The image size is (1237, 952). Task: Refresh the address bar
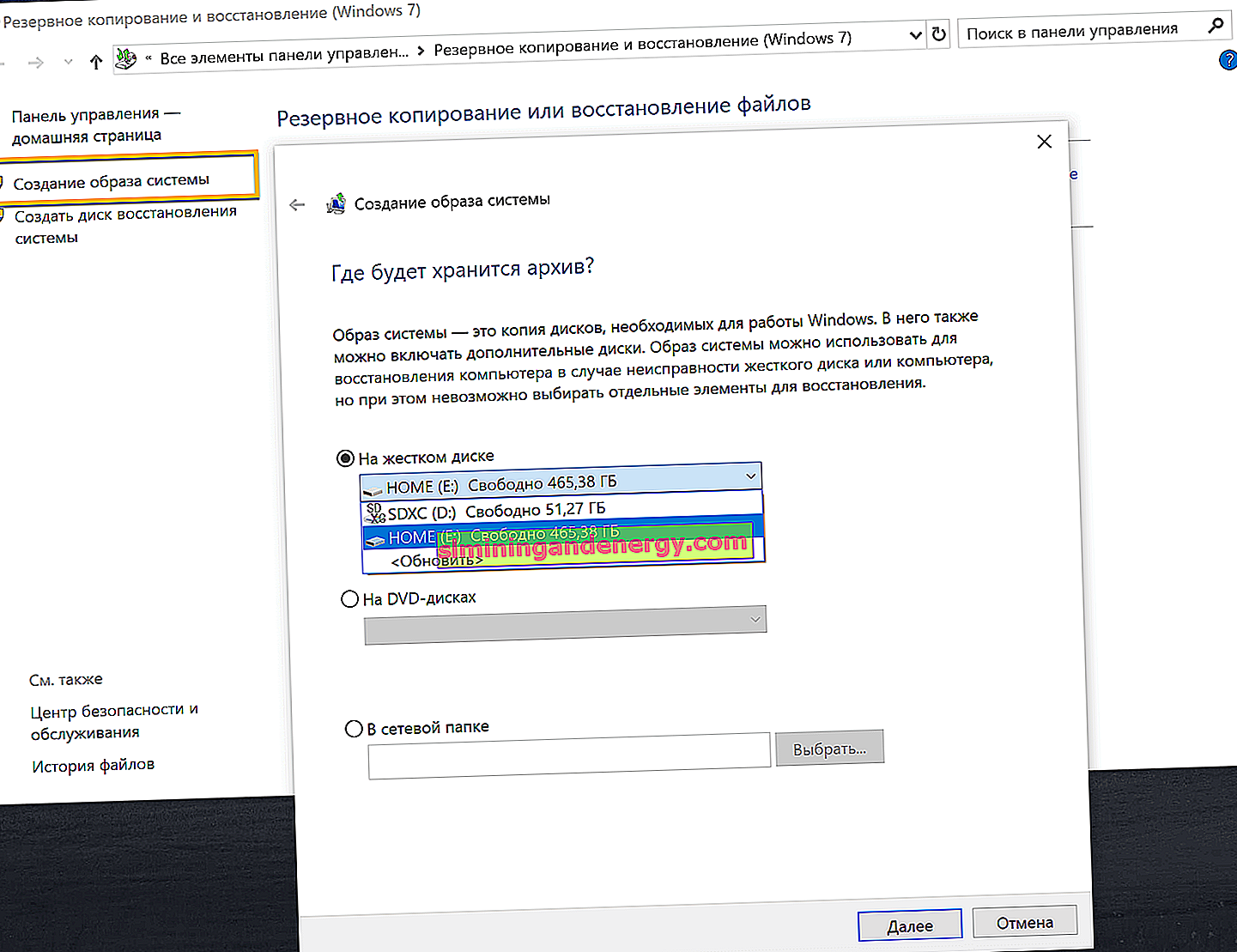tap(938, 33)
